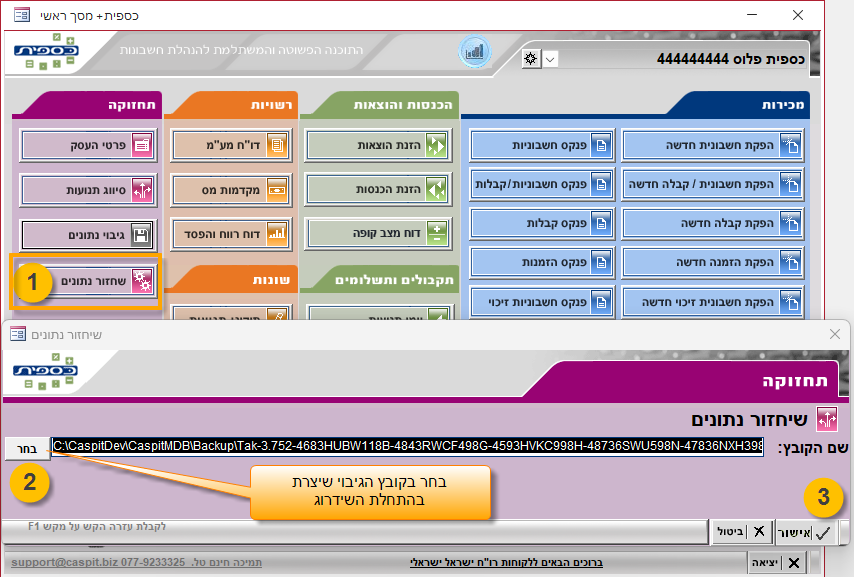Expand the dropdown arrow beside the gear
Viewport: 854px width, 577px height.
coord(550,58)
